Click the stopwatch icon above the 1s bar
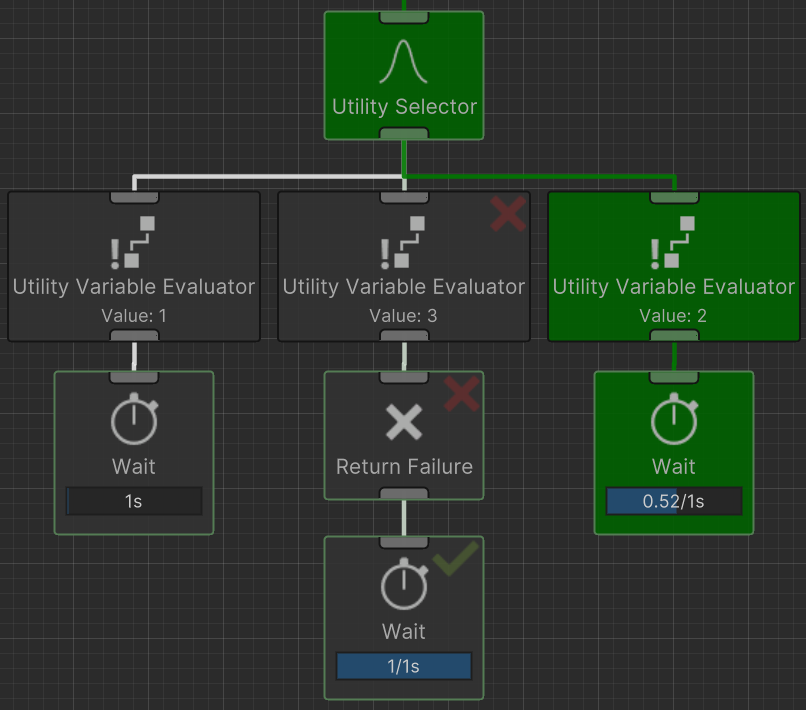 pyautogui.click(x=134, y=421)
